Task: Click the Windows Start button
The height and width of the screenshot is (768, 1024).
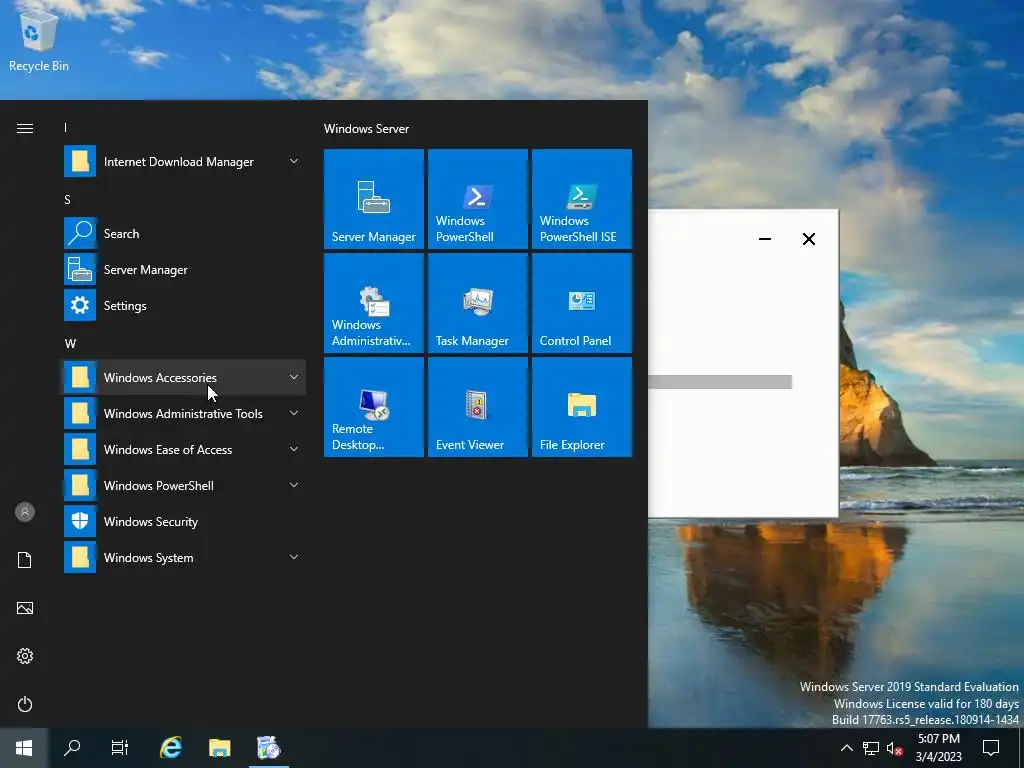Action: (24, 748)
